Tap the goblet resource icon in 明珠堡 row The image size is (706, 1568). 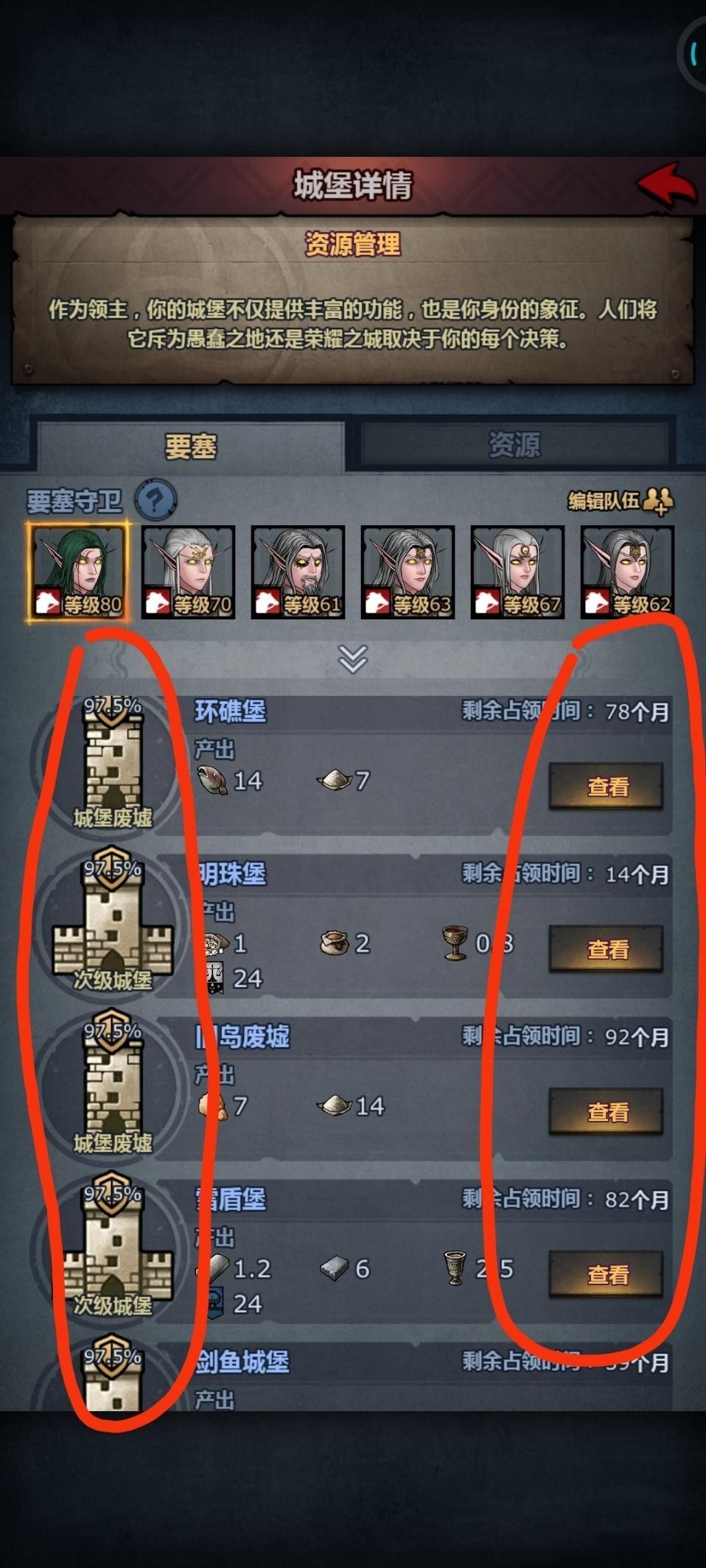click(455, 943)
